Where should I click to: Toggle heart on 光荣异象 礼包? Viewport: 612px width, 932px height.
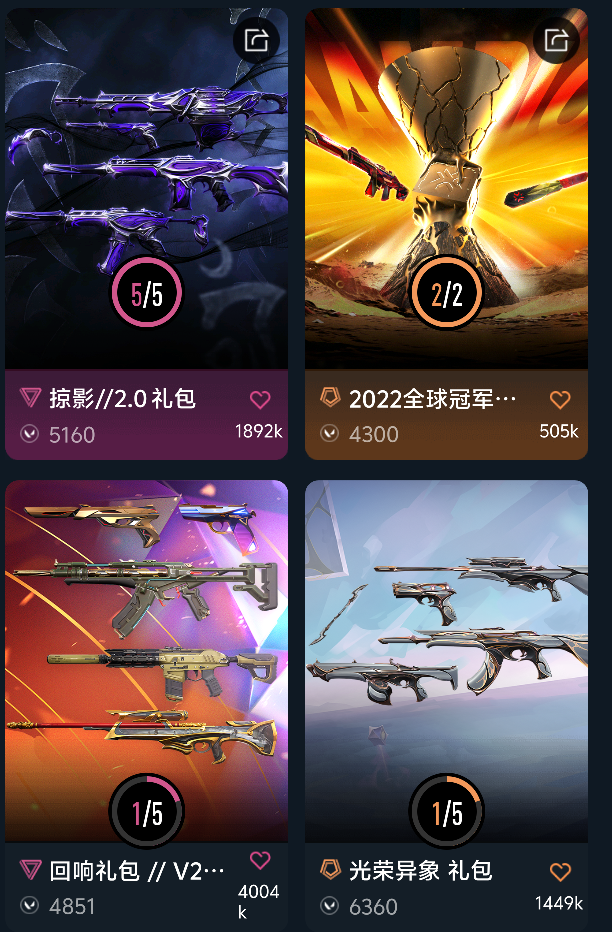pos(560,872)
